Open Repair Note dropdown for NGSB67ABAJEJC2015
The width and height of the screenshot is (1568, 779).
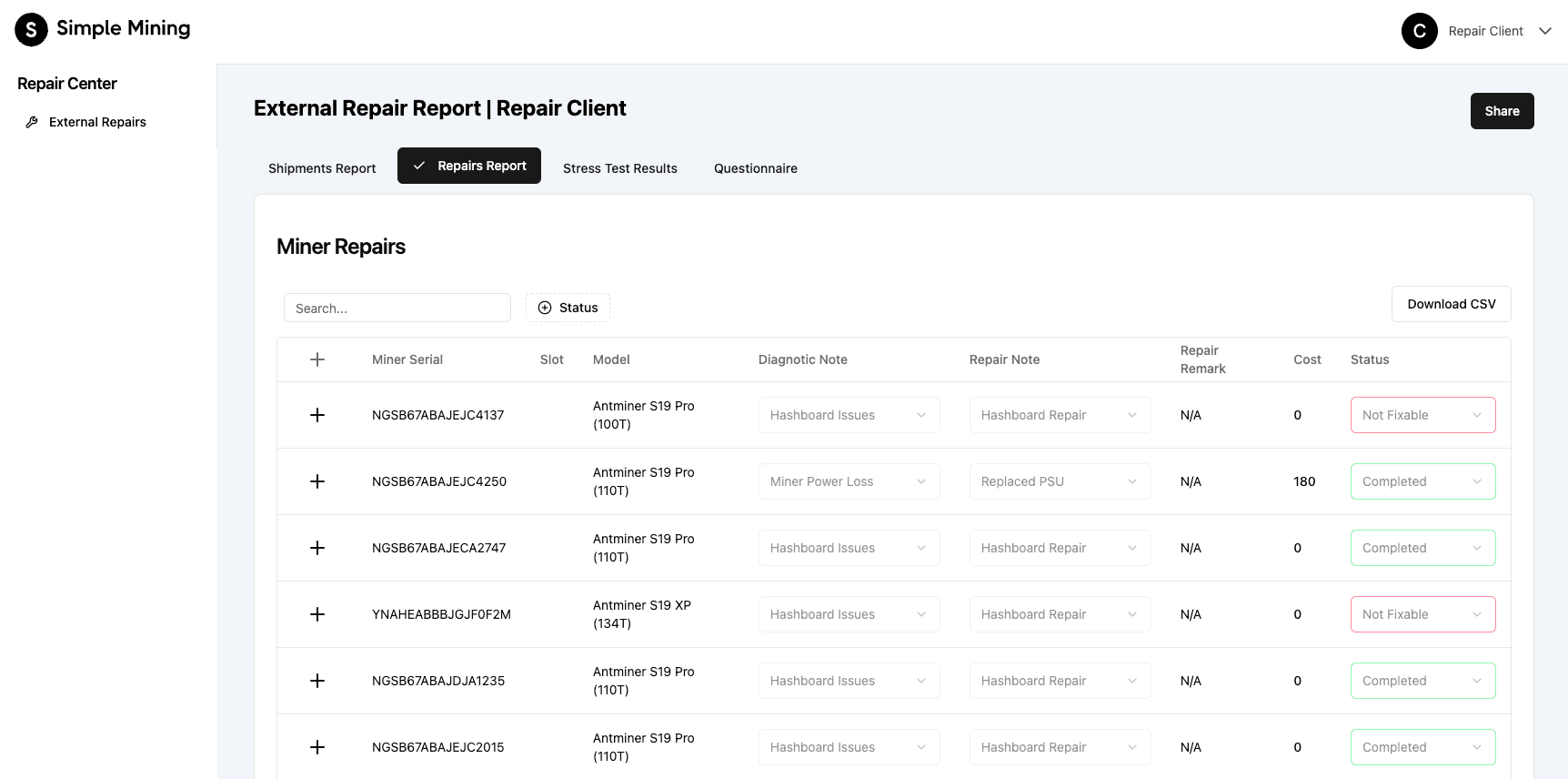[x=1060, y=747]
